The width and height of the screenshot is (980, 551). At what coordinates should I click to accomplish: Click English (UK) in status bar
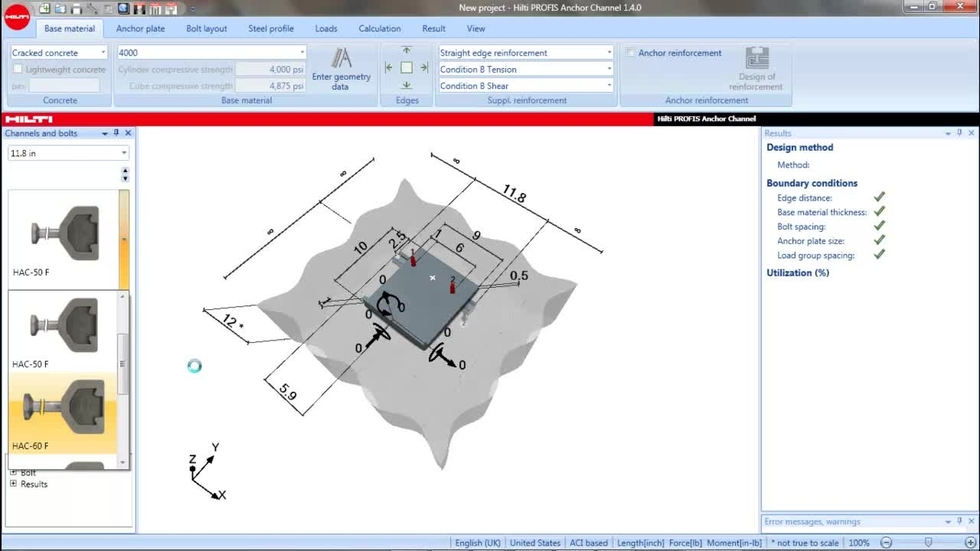[478, 543]
